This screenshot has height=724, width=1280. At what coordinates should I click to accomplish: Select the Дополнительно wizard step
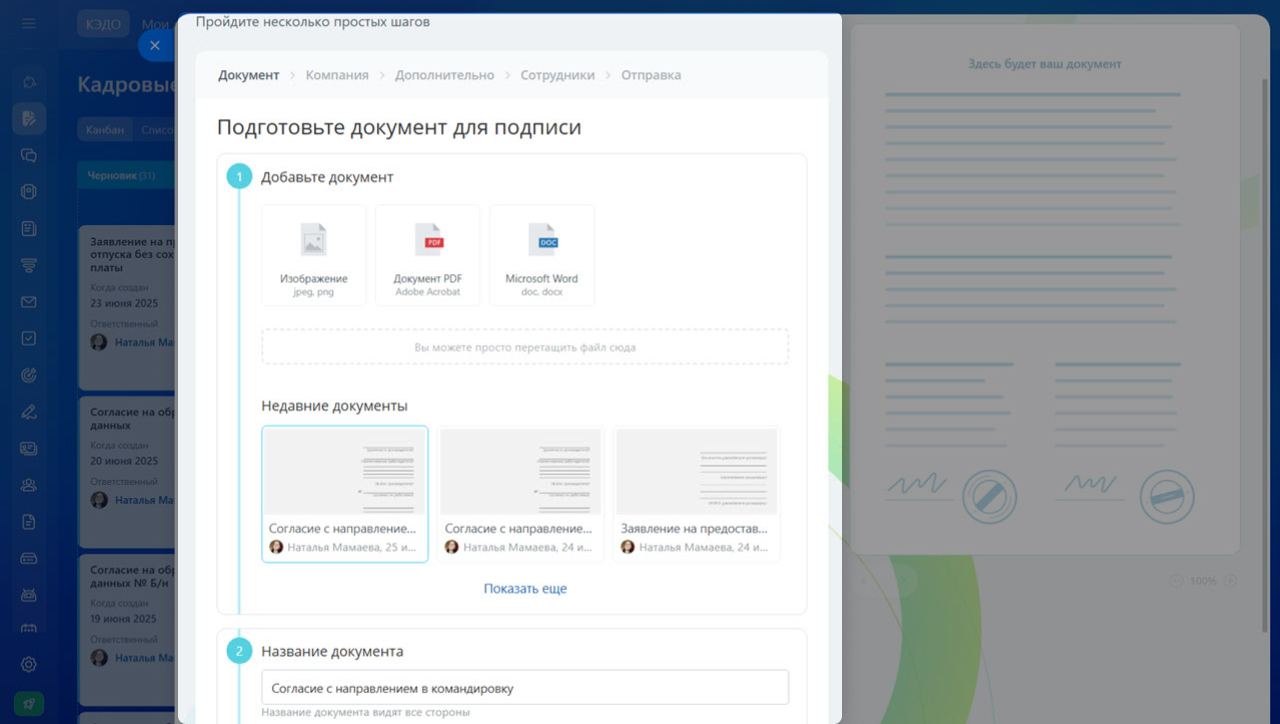coord(444,75)
